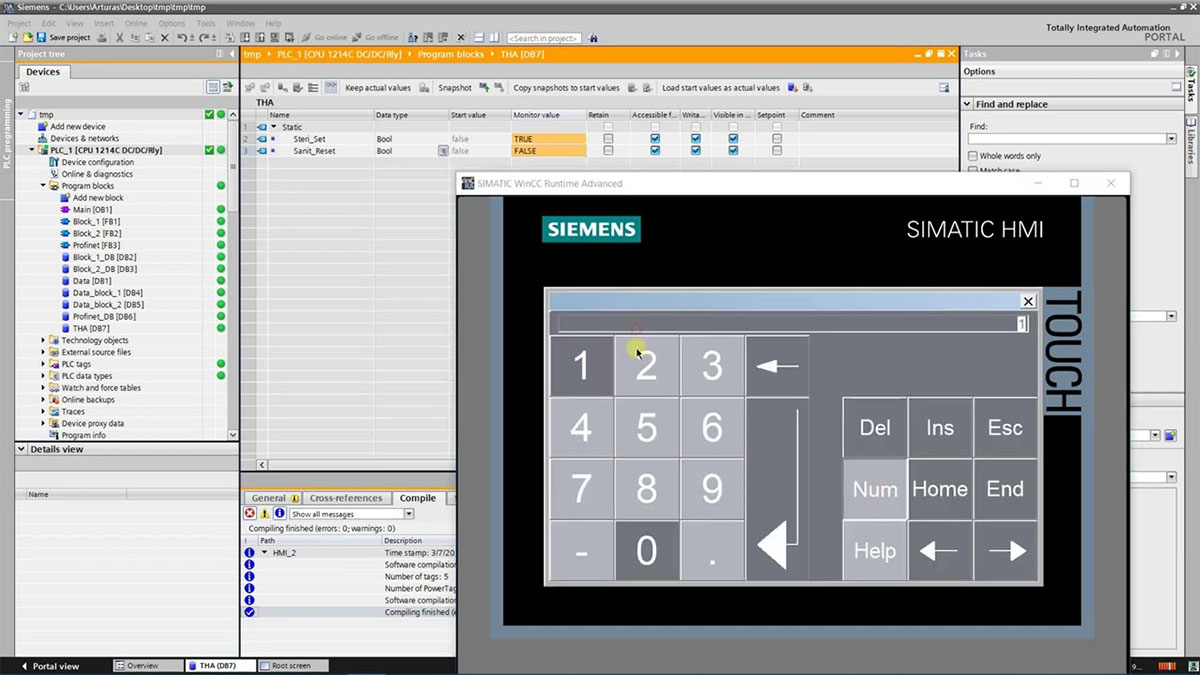Collapse Program blocks folder in tree
This screenshot has width=1200, height=675.
pyautogui.click(x=44, y=186)
